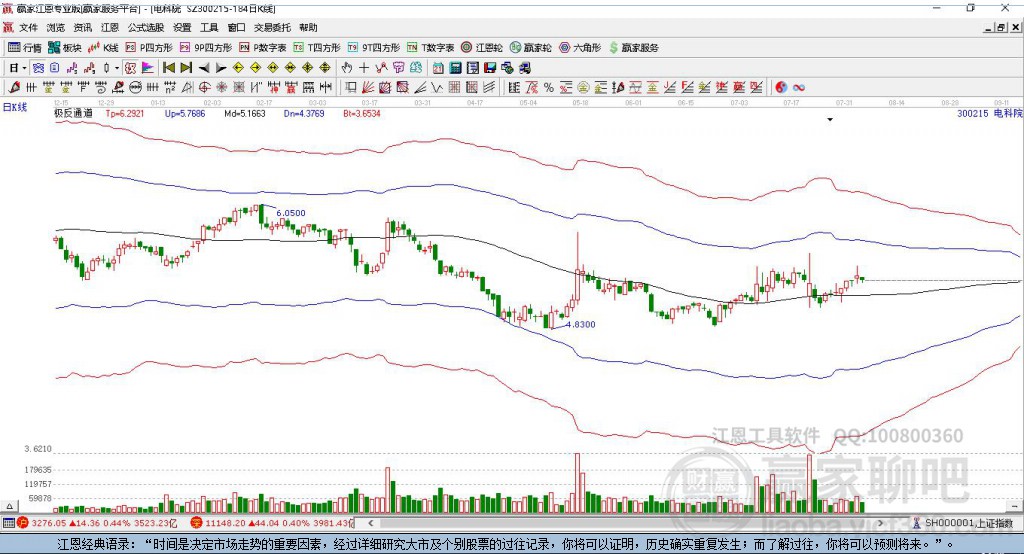Click the 4.8300 low price marker
The width and height of the screenshot is (1024, 554).
click(x=581, y=324)
